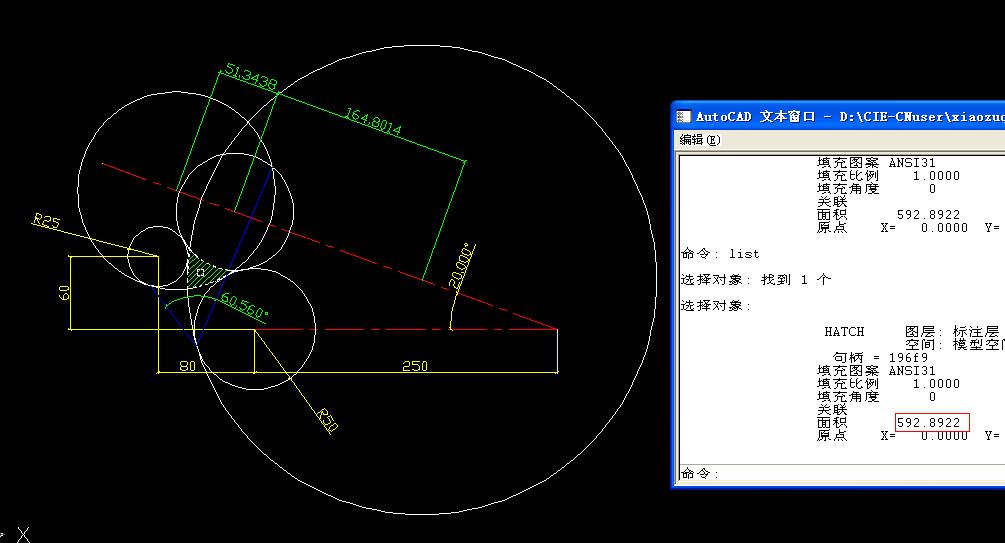1005x543 pixels.
Task: Click the '图层: 标注层' text
Action: click(x=952, y=331)
